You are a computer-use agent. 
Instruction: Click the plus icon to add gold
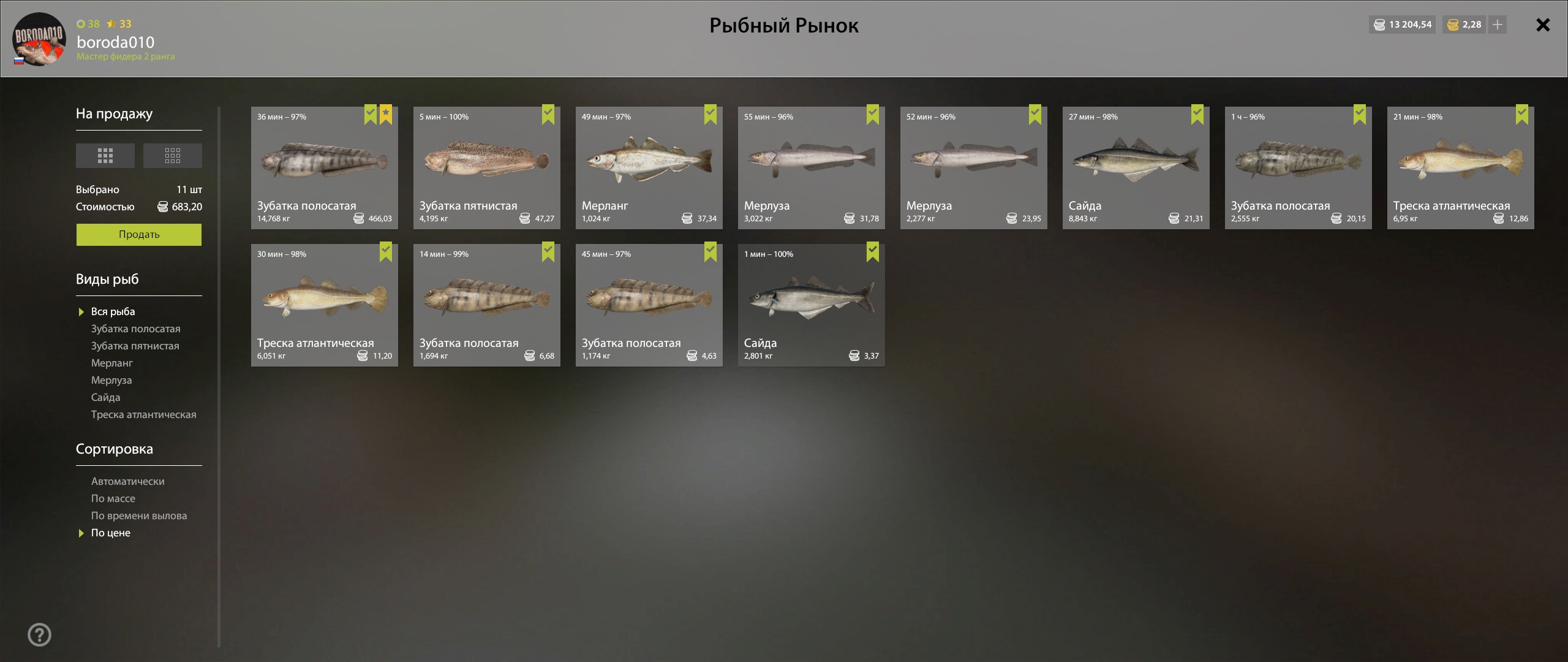(x=1498, y=25)
